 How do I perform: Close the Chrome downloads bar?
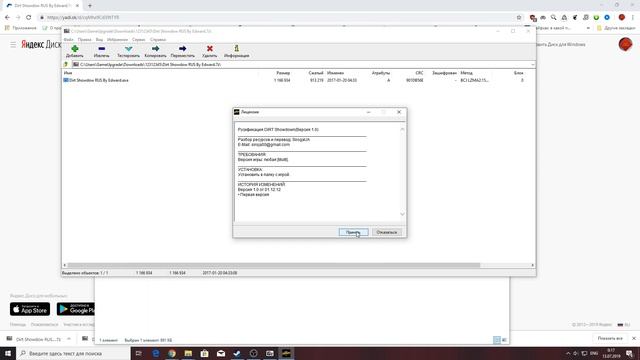tap(634, 339)
